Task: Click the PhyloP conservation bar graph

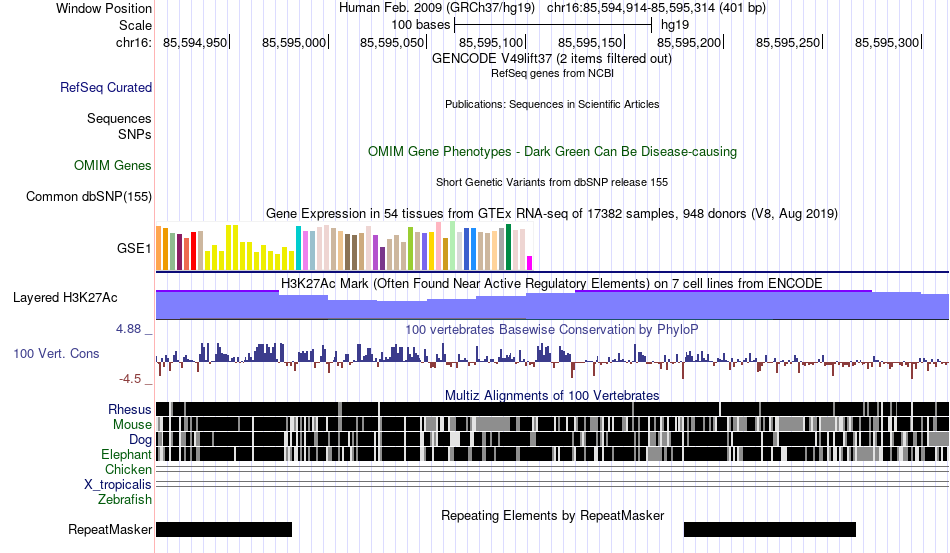Action: 552,361
